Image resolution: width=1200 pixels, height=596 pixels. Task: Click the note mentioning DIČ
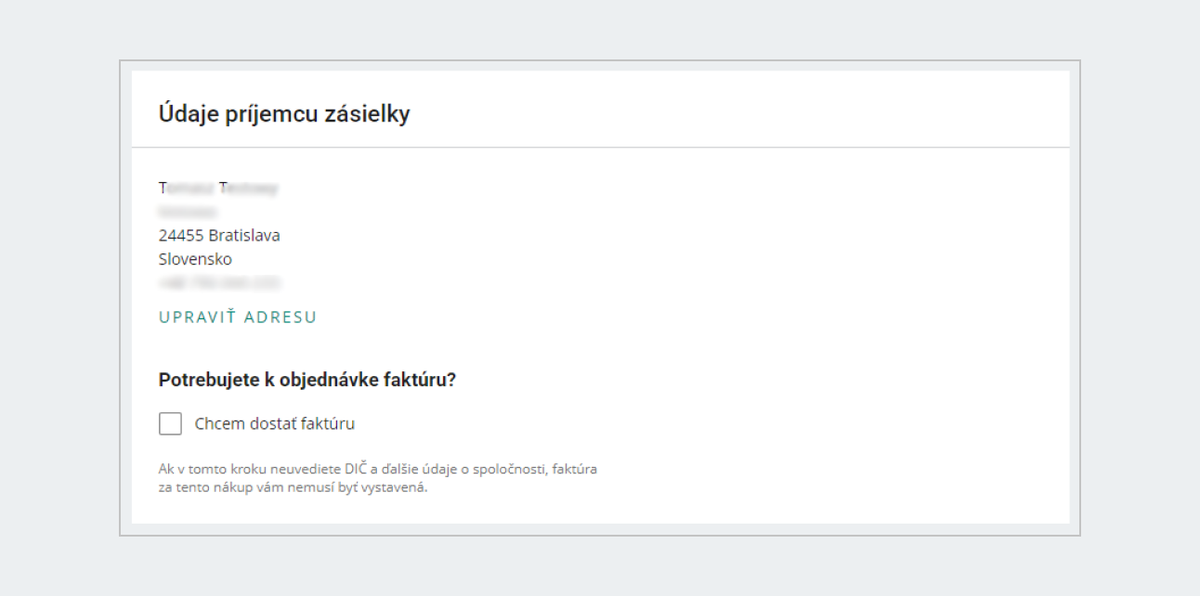click(377, 468)
